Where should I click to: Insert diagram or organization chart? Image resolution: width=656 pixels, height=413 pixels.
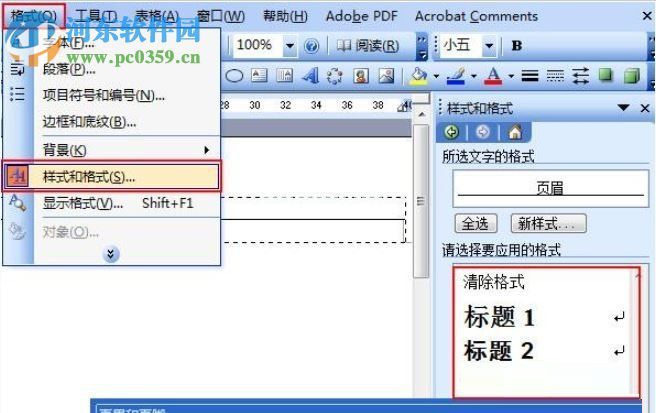[x=335, y=76]
